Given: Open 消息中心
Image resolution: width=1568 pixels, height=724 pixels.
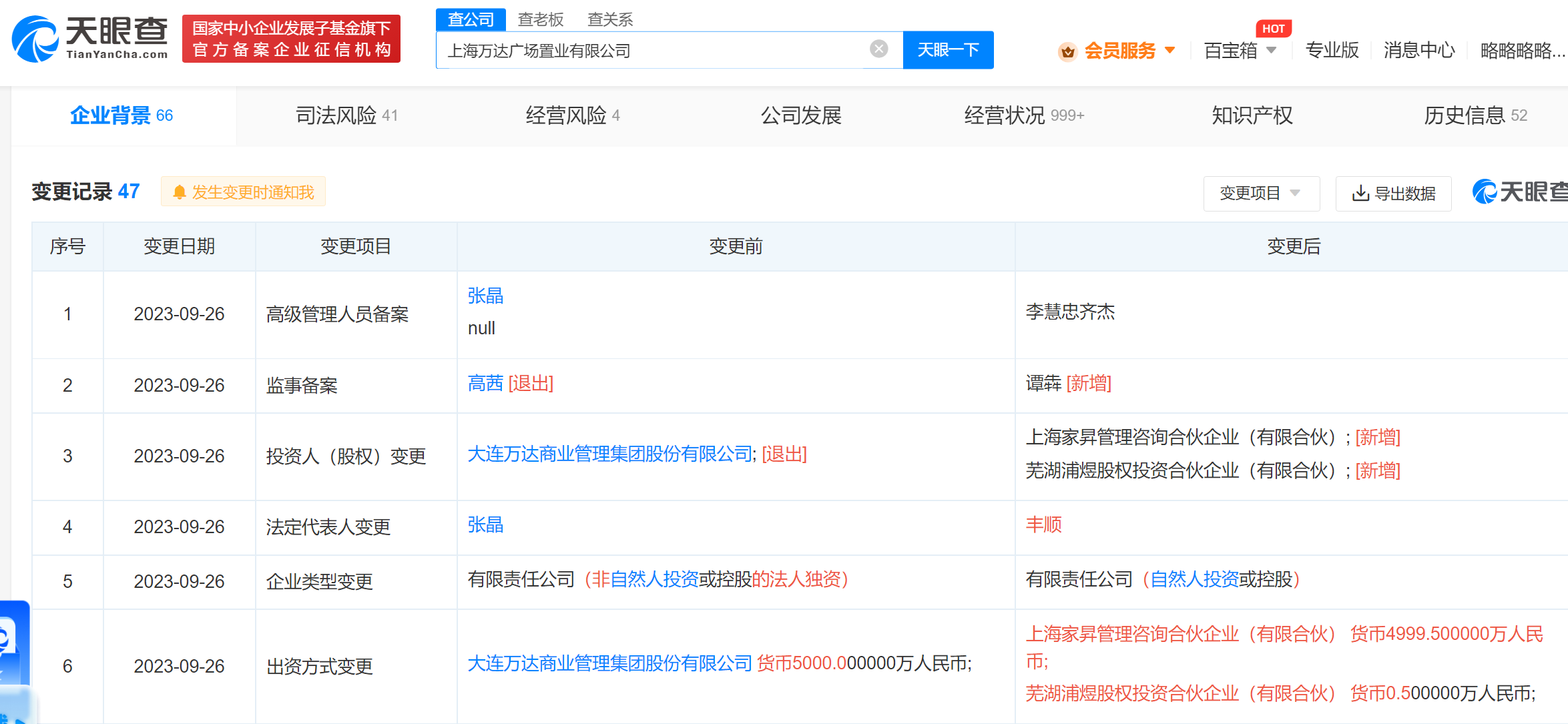Looking at the screenshot, I should pyautogui.click(x=1419, y=50).
